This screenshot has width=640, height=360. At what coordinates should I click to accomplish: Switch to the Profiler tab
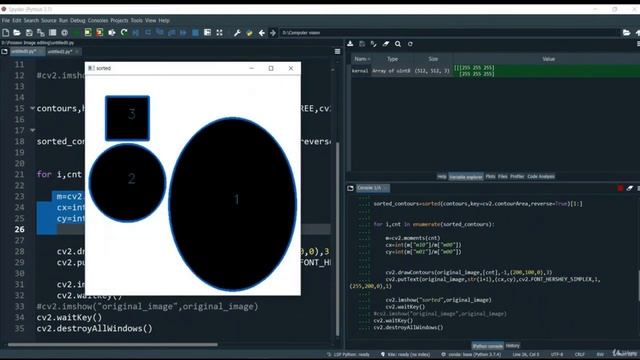(517, 177)
